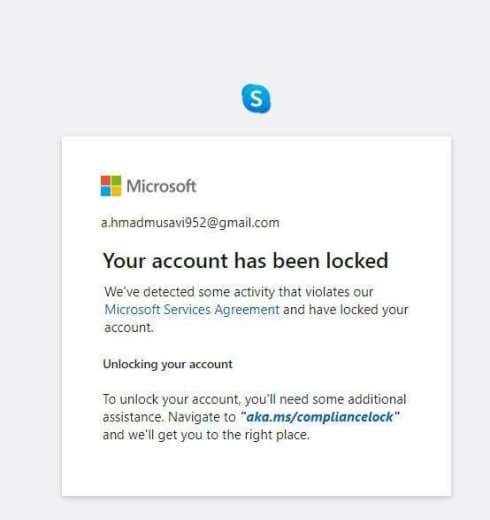Click the text "assistance. Navigate to"
This screenshot has height=520, width=490.
[169, 417]
